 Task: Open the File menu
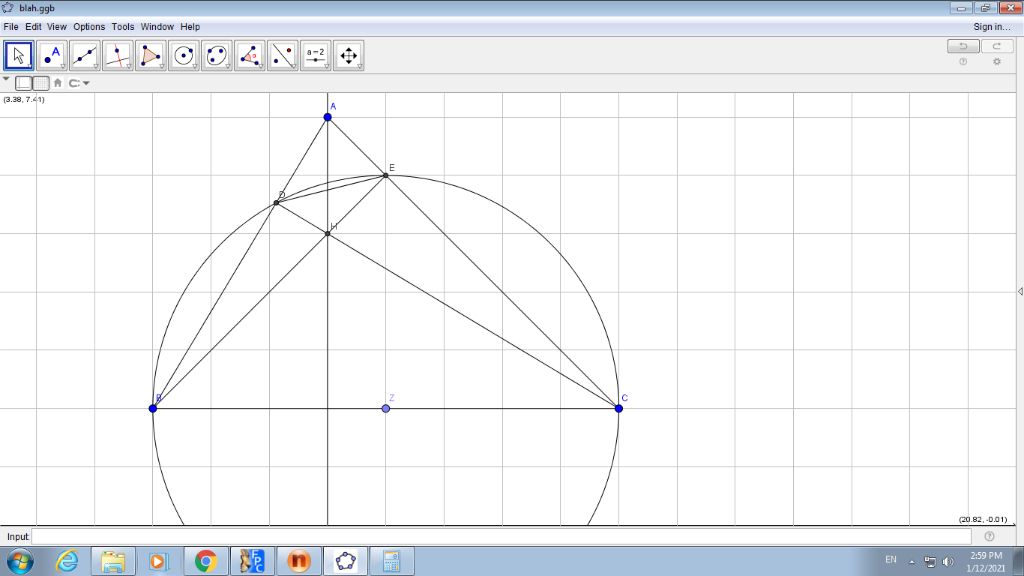(10, 27)
